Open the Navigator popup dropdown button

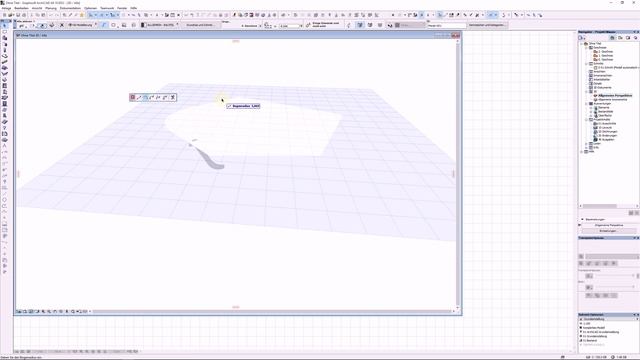[582, 38]
